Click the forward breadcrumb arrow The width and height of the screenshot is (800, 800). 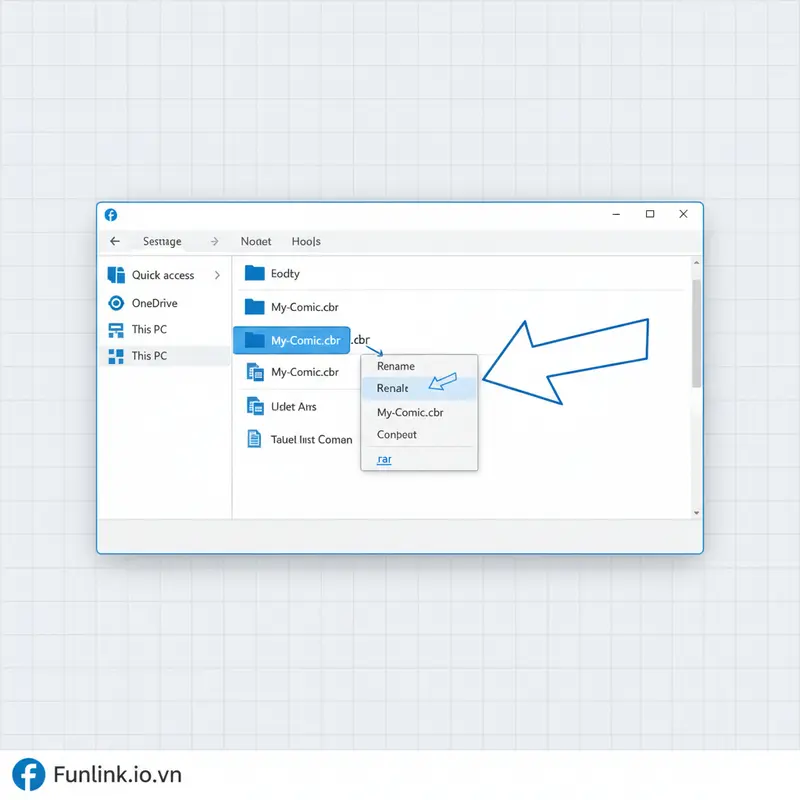coord(213,241)
